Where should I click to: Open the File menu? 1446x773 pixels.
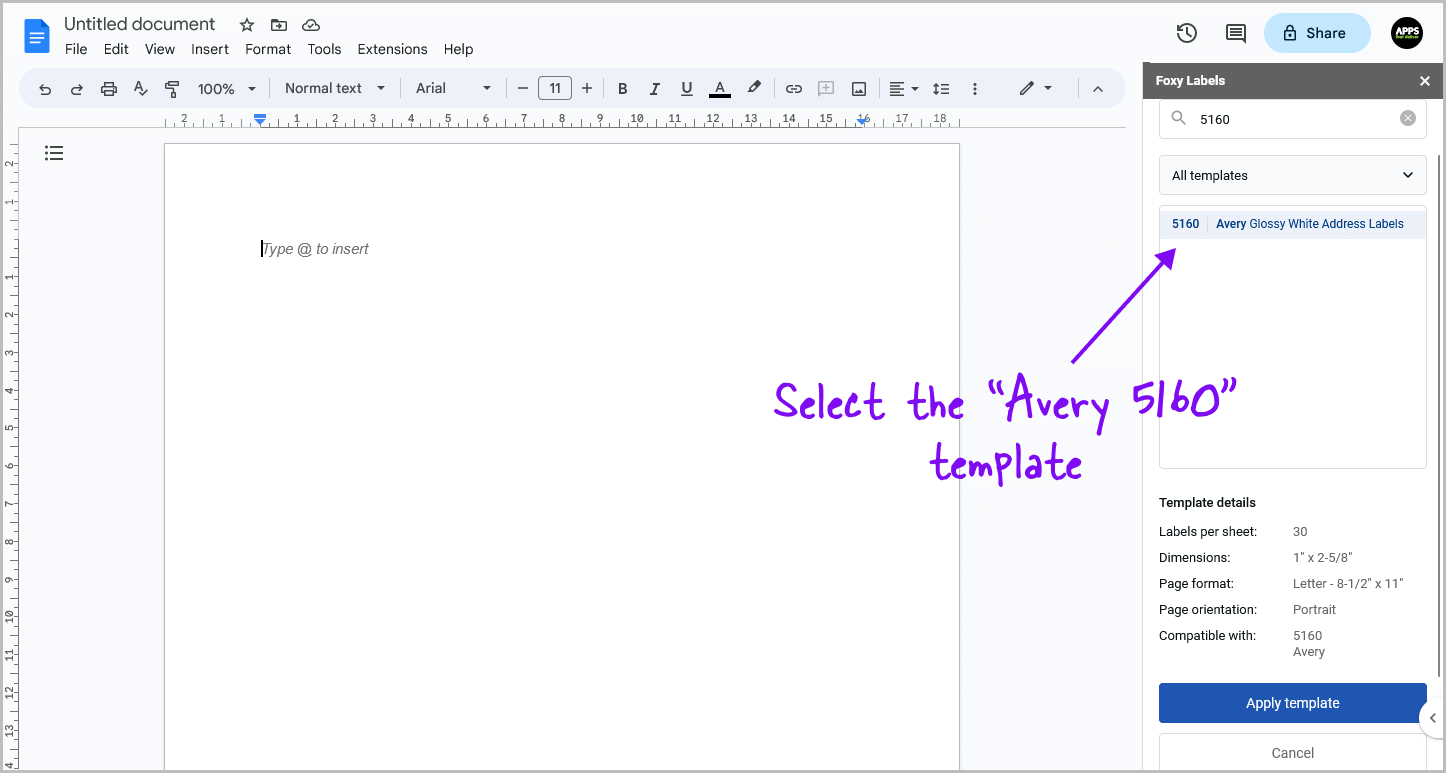(x=76, y=49)
